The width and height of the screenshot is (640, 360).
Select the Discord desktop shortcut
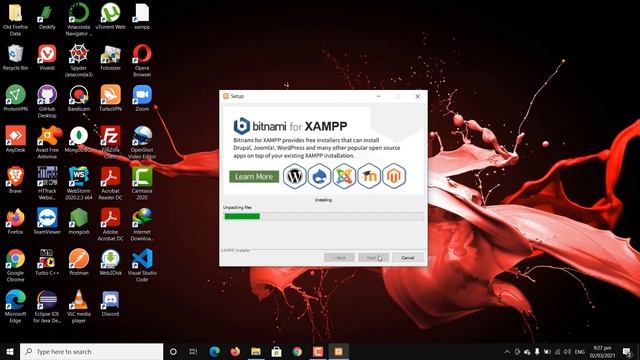pos(110,303)
